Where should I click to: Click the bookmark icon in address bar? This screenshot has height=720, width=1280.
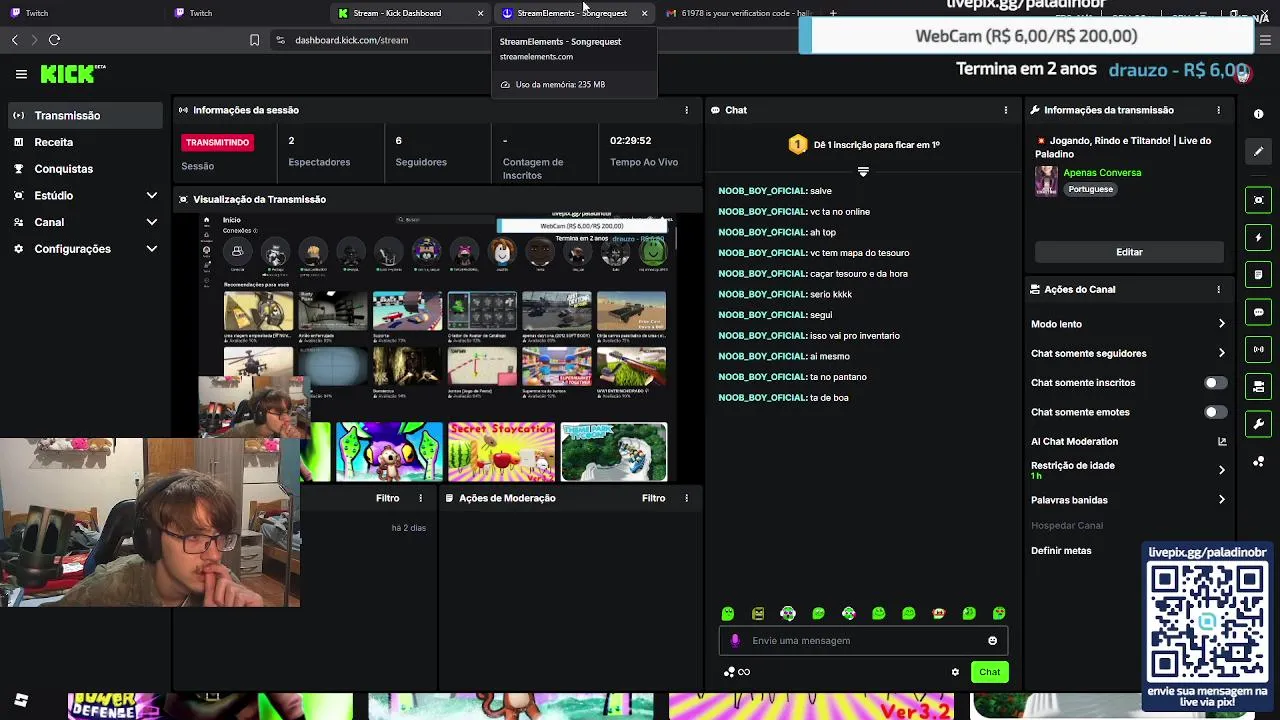tap(254, 40)
